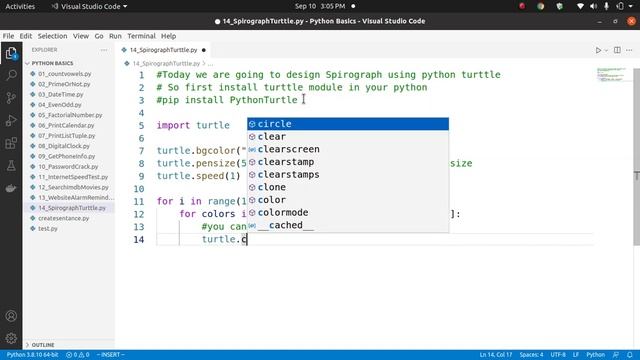Viewport: 640px width, 360px height.
Task: Change encoding via UTF-8 in status bar
Action: pyautogui.click(x=558, y=355)
